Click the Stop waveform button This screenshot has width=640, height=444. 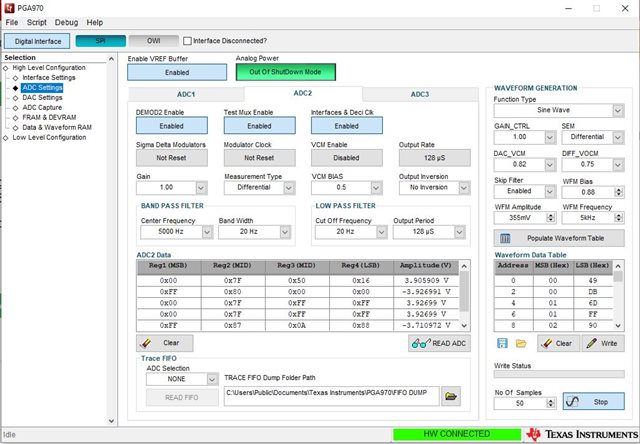(x=593, y=402)
